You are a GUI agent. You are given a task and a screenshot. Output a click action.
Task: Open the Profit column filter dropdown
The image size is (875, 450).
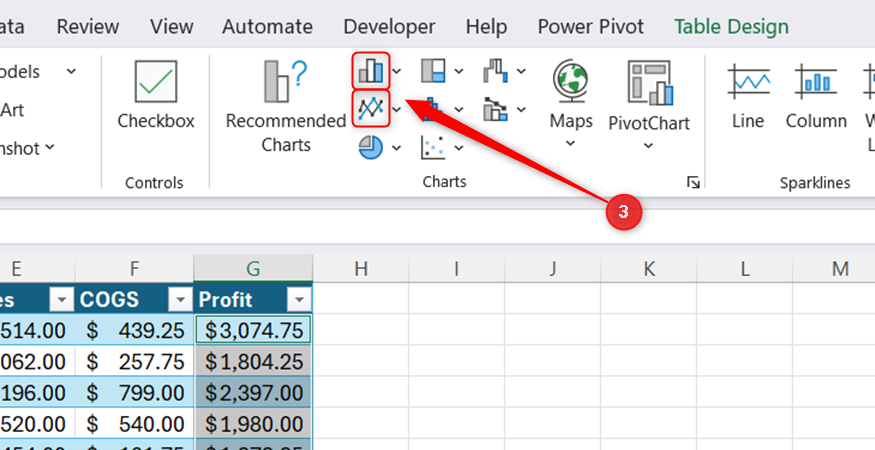coord(299,300)
